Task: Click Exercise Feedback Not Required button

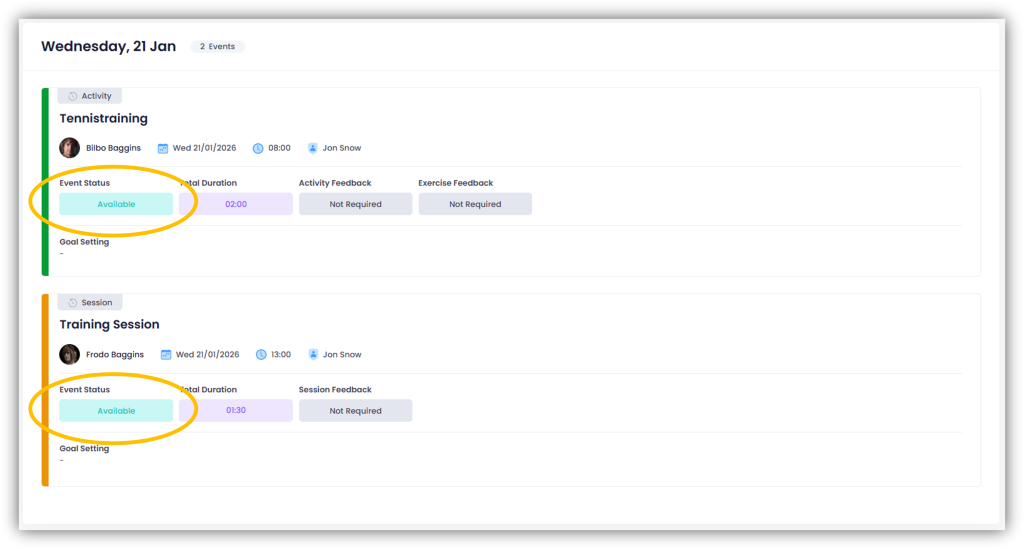Action: pyautogui.click(x=475, y=204)
